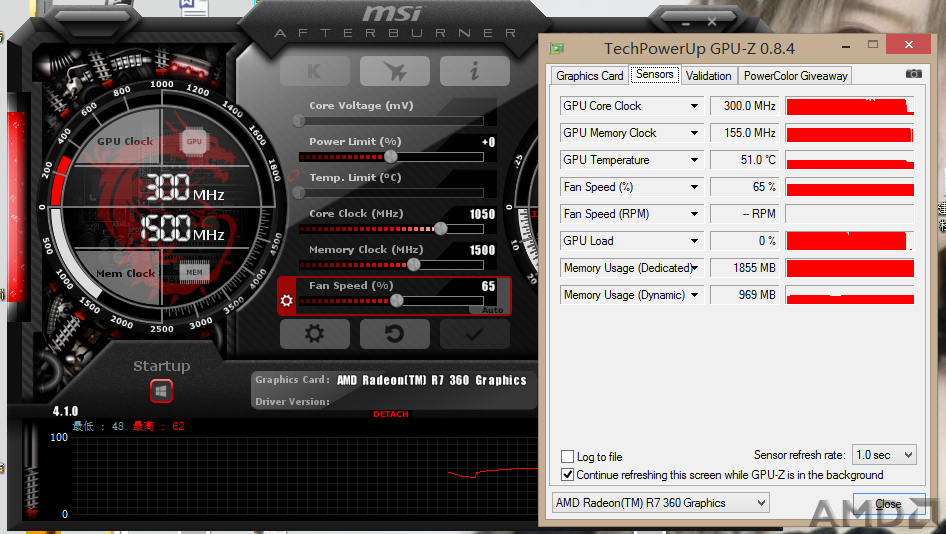Click the Memory Clock slider handle
This screenshot has width=946, height=534.
(x=414, y=264)
